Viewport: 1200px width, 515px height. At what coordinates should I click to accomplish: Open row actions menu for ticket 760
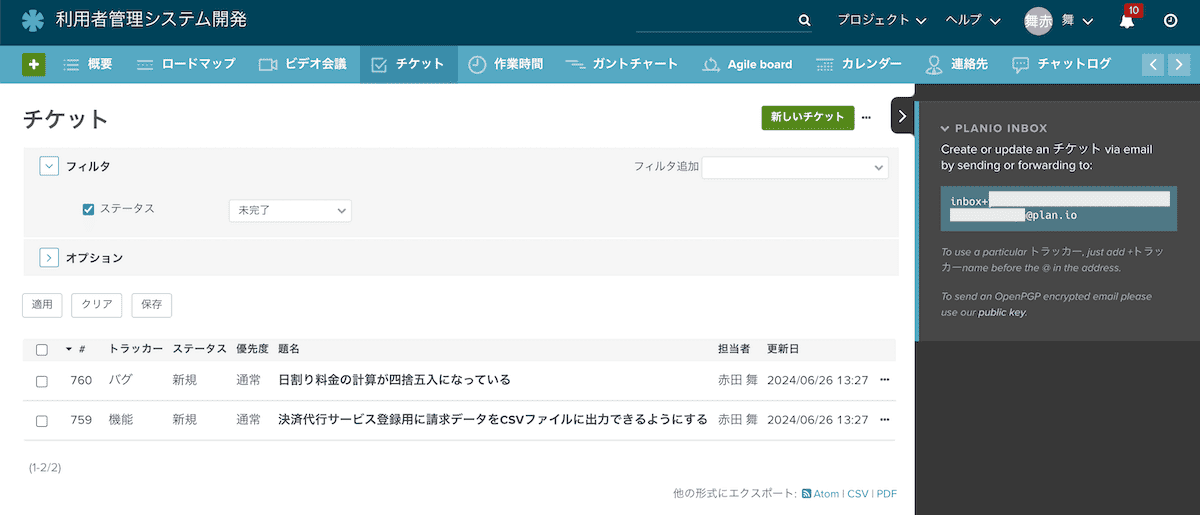884,380
